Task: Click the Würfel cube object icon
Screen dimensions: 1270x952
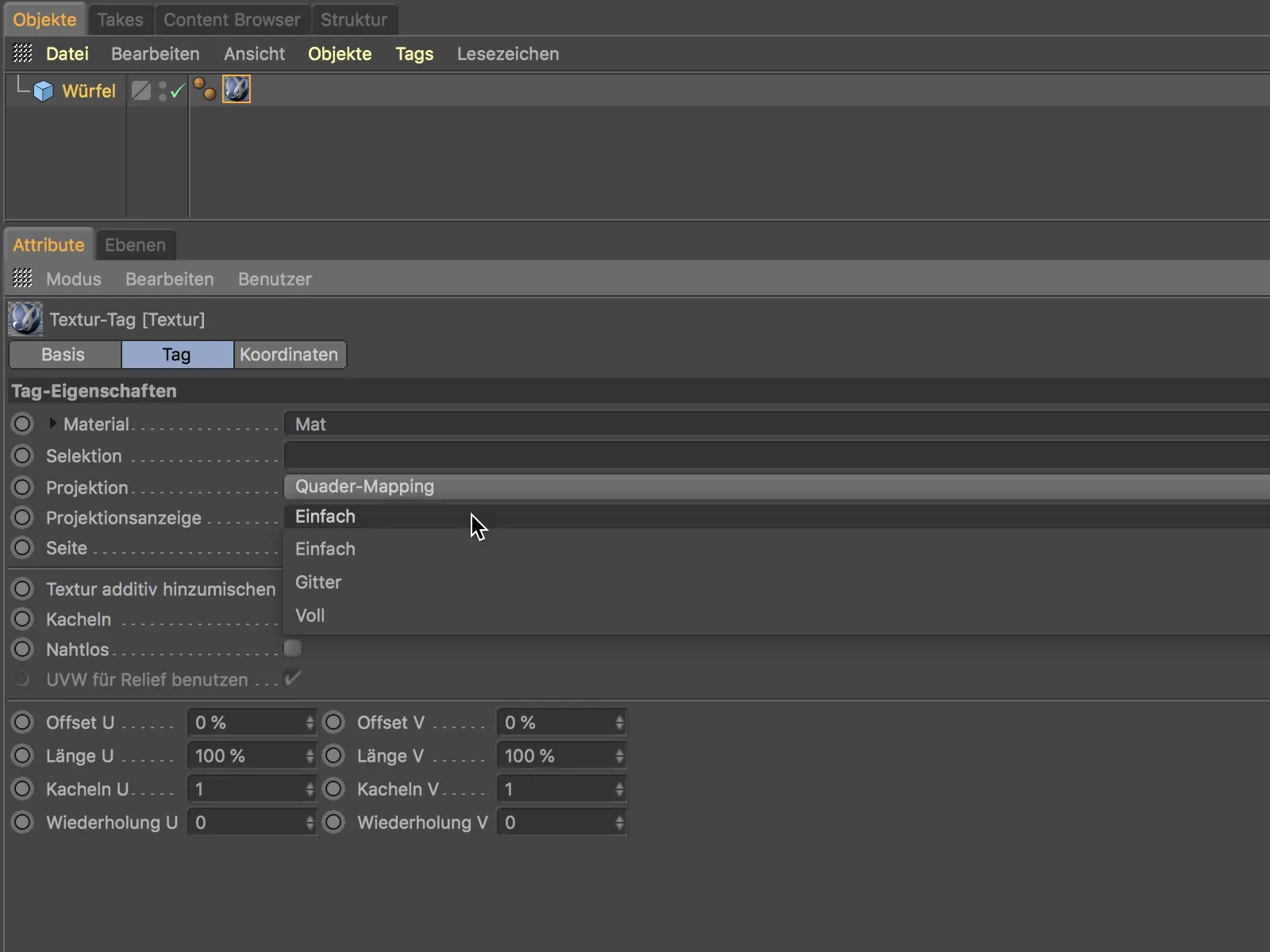Action: [x=44, y=91]
